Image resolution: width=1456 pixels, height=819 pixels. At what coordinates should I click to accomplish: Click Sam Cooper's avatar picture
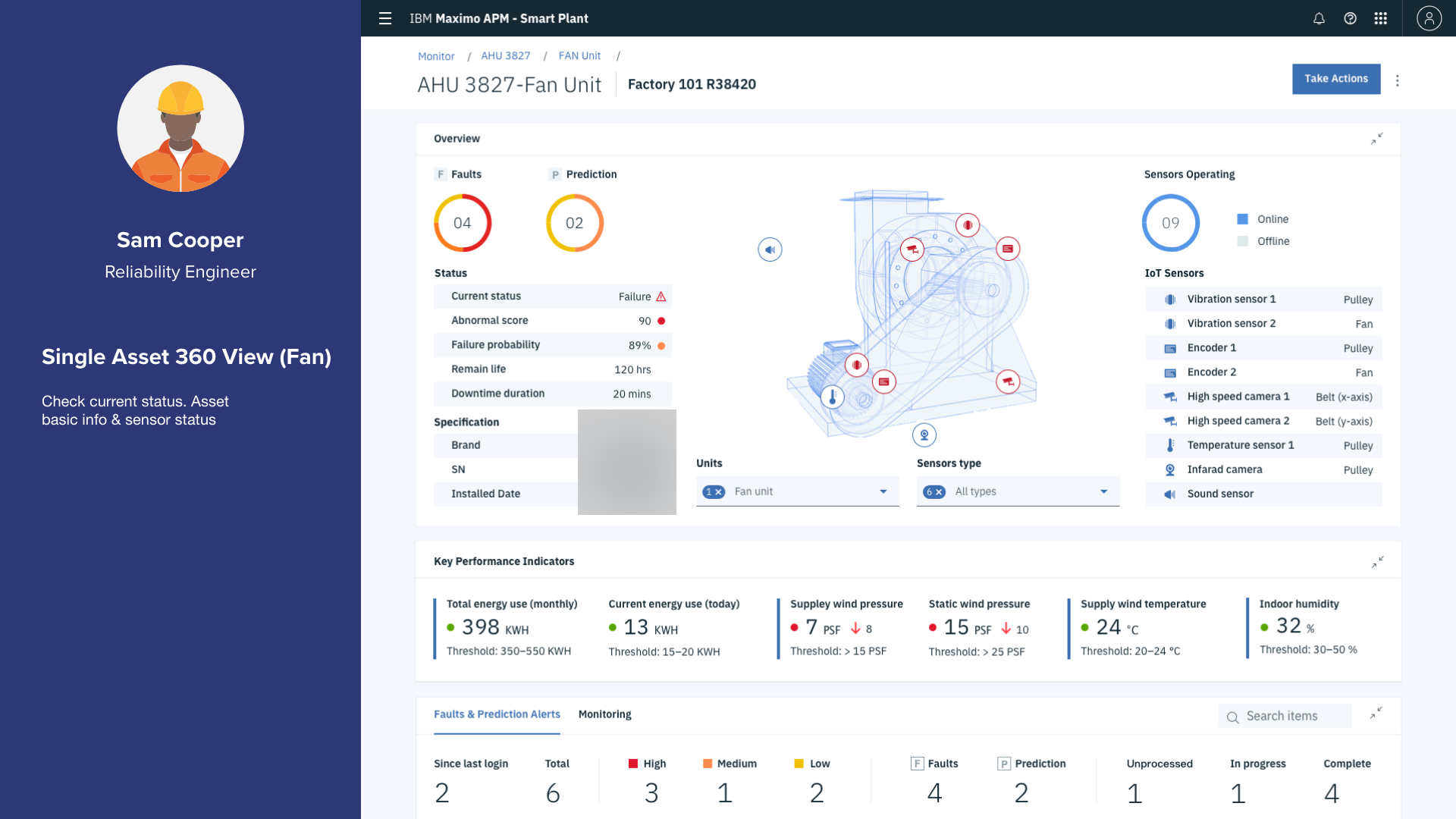[x=180, y=128]
